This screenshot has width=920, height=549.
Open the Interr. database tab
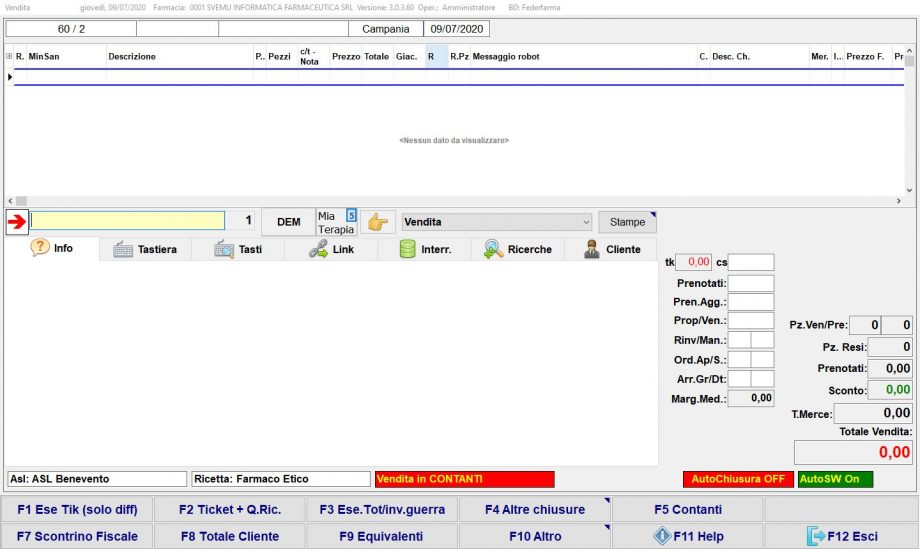pos(424,250)
